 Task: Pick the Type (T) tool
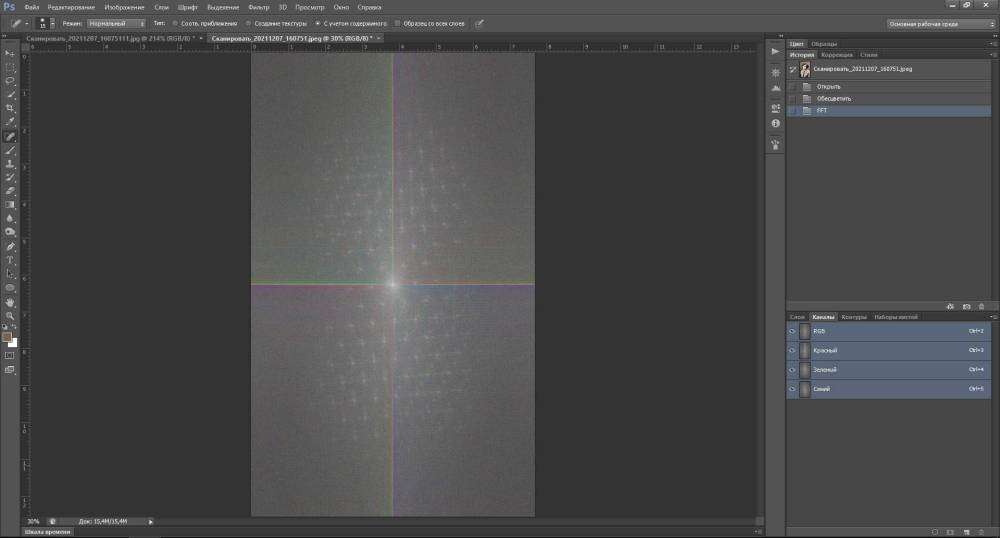[10, 259]
